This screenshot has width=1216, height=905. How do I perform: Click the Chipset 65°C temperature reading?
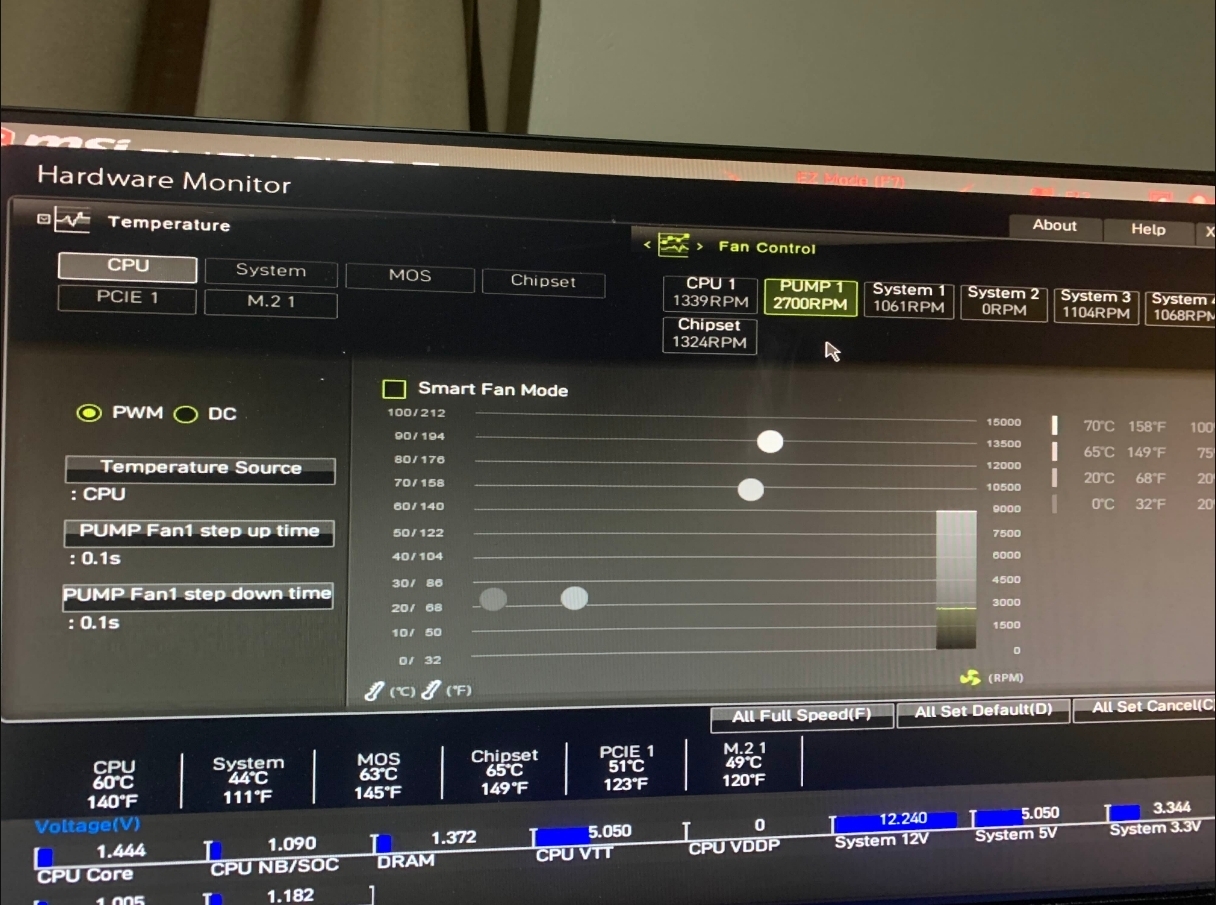coord(504,772)
